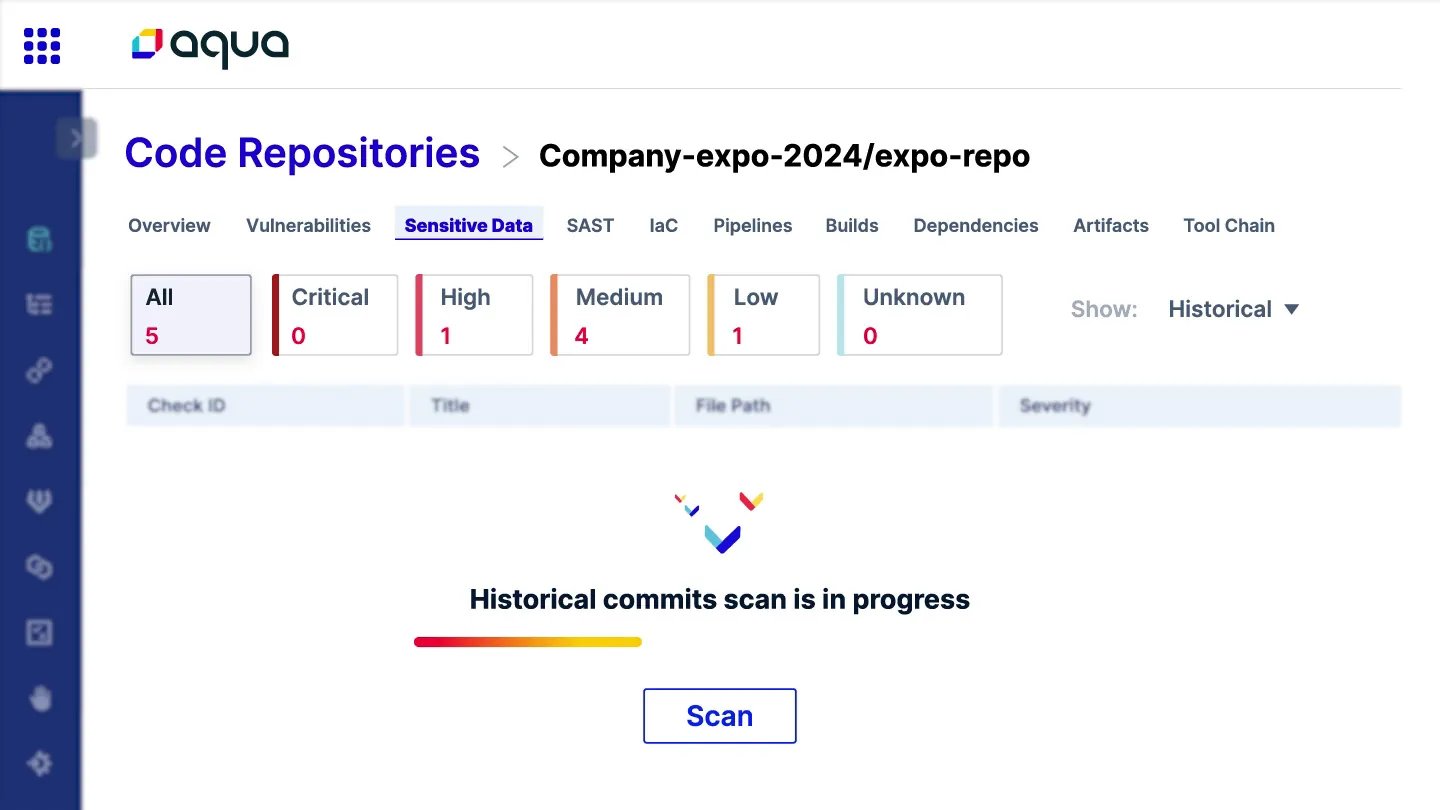Click the shield sidebar icon
Image resolution: width=1440 pixels, height=810 pixels.
tap(39, 502)
